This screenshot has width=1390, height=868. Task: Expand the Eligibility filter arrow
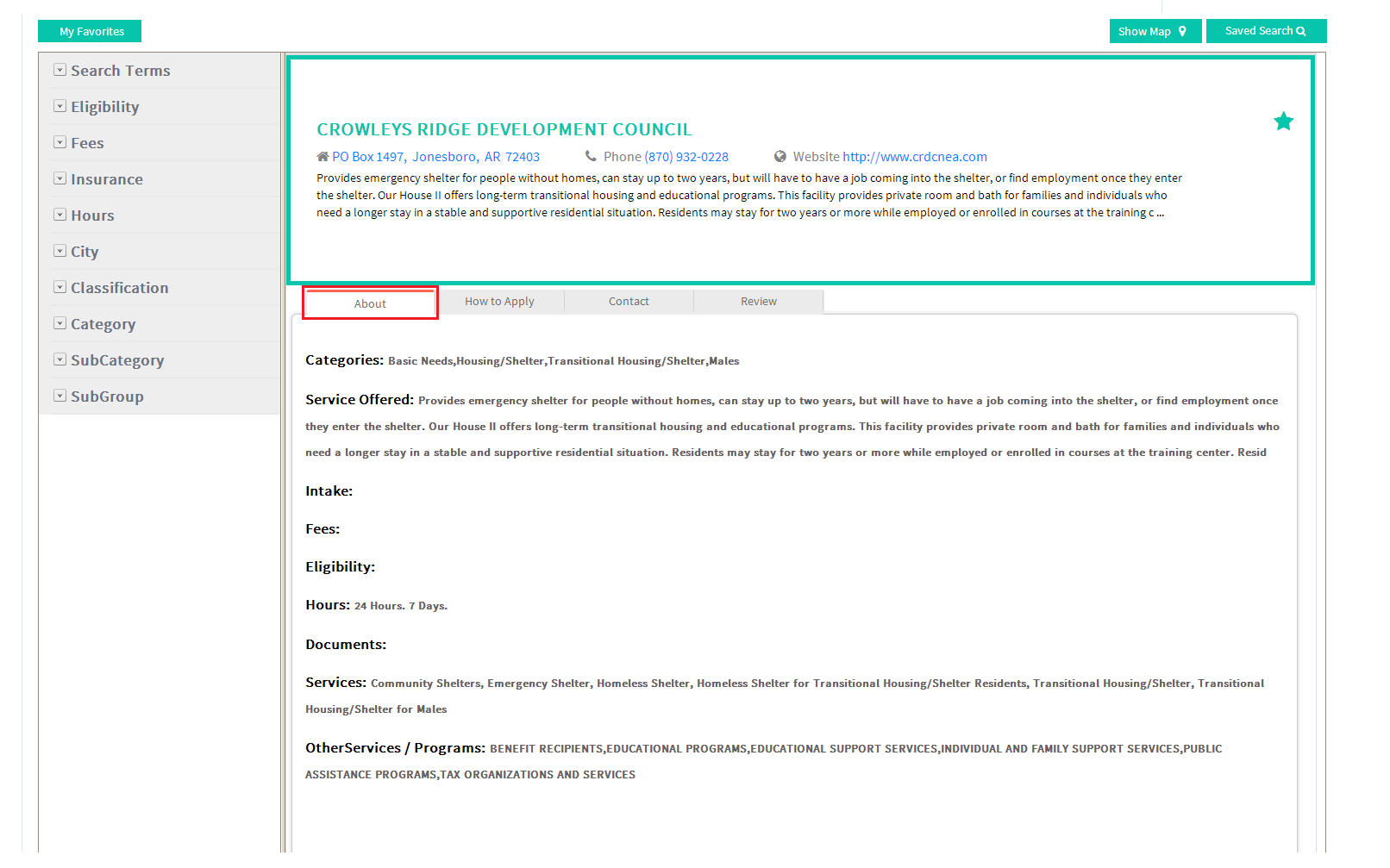coord(59,106)
